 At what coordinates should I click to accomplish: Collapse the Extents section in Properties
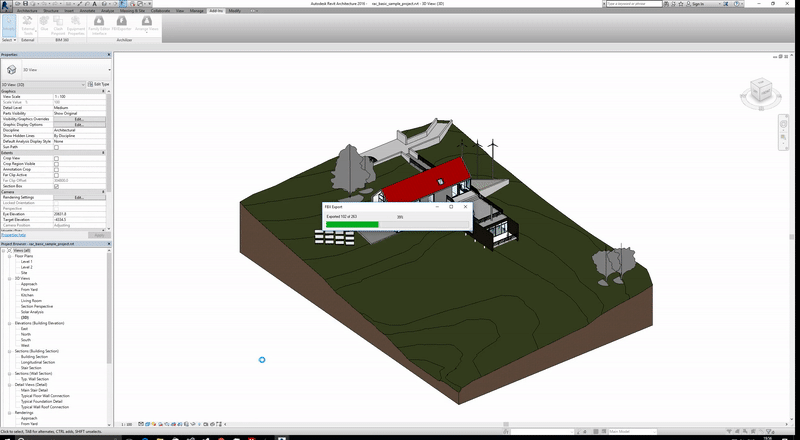tap(103, 153)
